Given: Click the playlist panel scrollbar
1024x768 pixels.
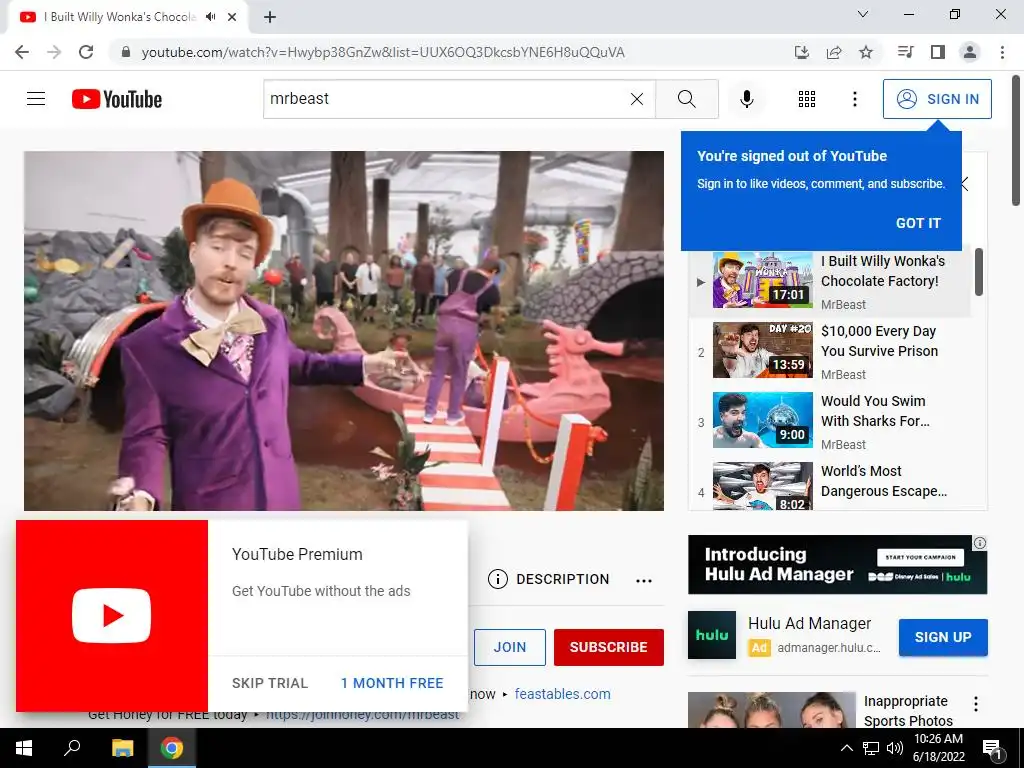Looking at the screenshot, I should tap(978, 272).
